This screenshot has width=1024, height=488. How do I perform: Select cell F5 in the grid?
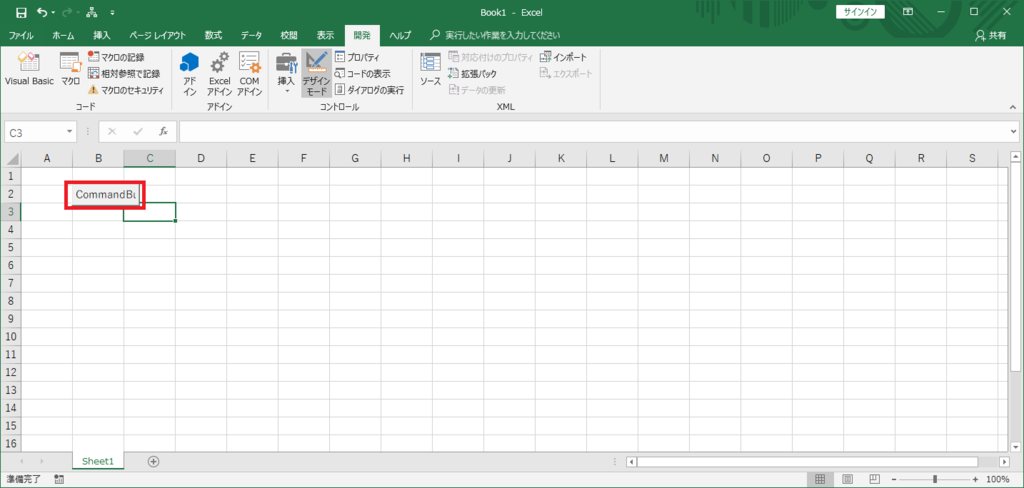pyautogui.click(x=304, y=247)
